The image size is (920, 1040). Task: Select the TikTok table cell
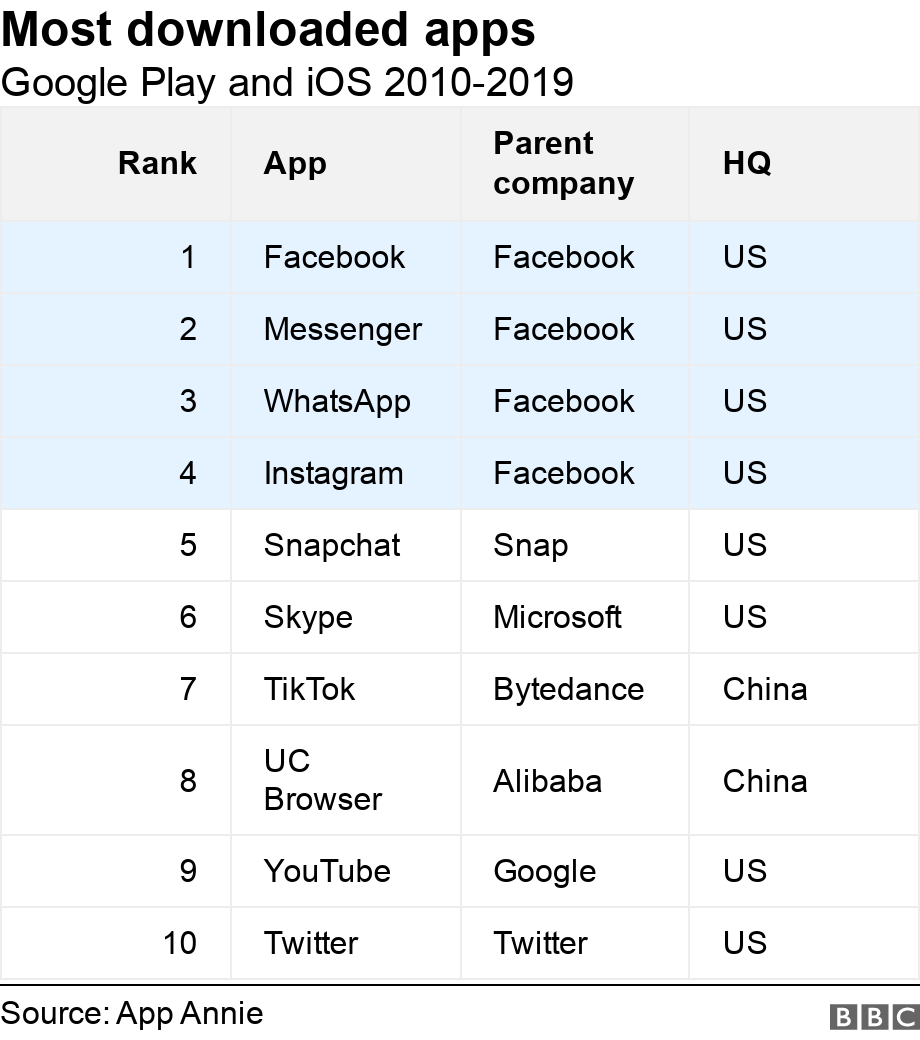[x=309, y=689]
